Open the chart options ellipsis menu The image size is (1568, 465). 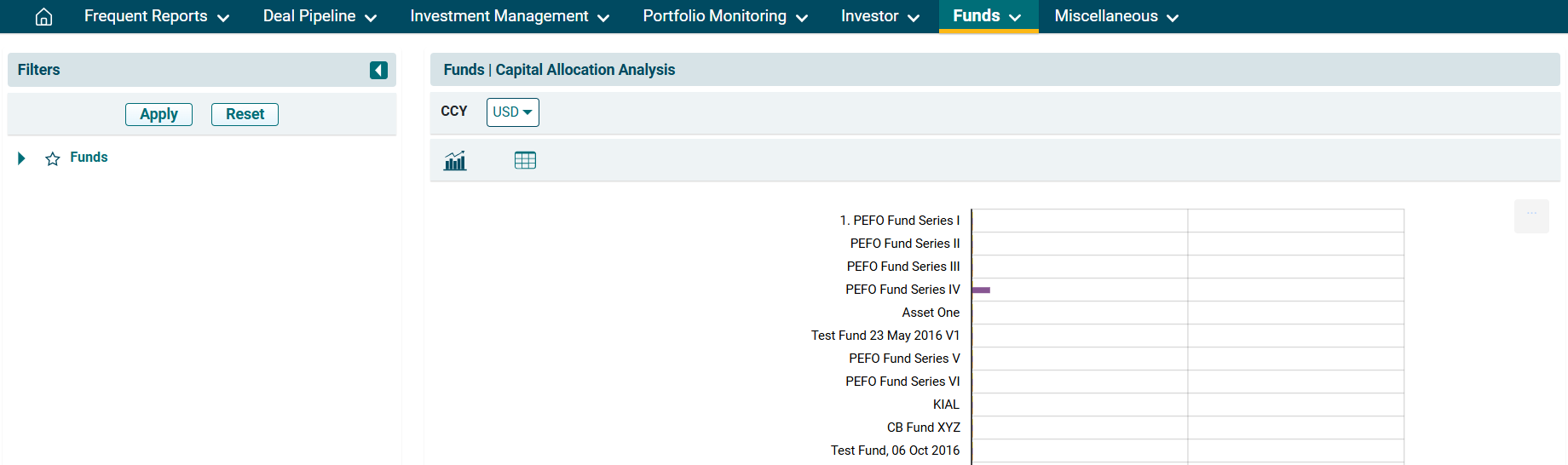(1531, 215)
